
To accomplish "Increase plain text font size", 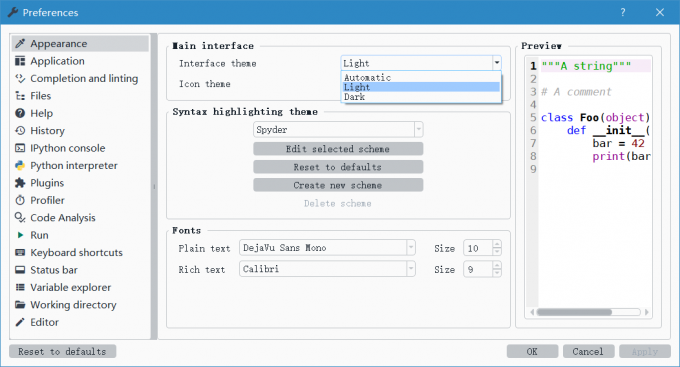I will pos(497,244).
